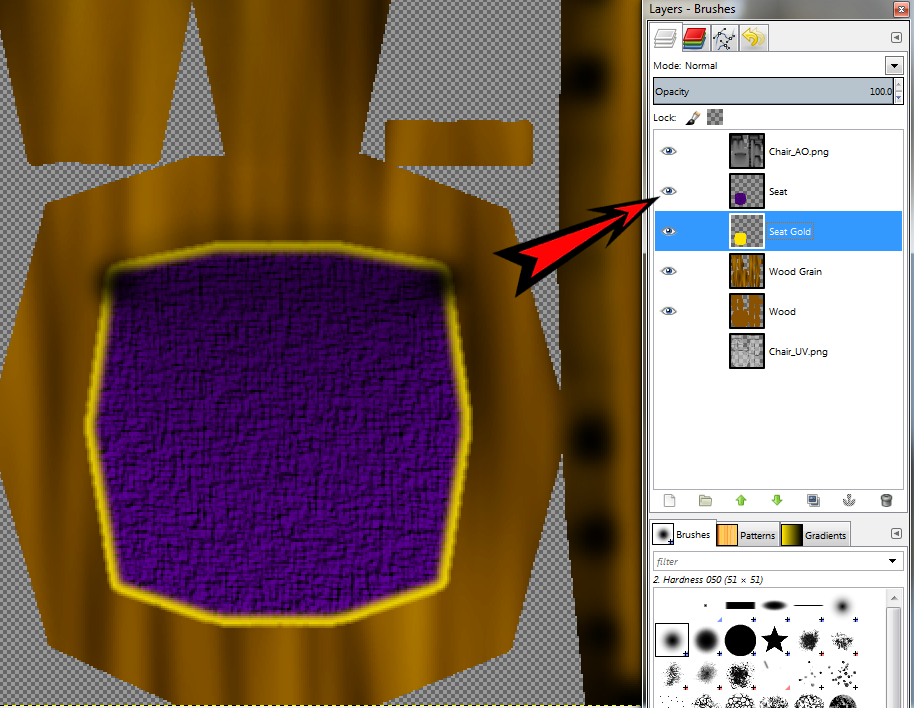Select the solid black rectangular block brush
914x708 pixels.
click(x=740, y=605)
